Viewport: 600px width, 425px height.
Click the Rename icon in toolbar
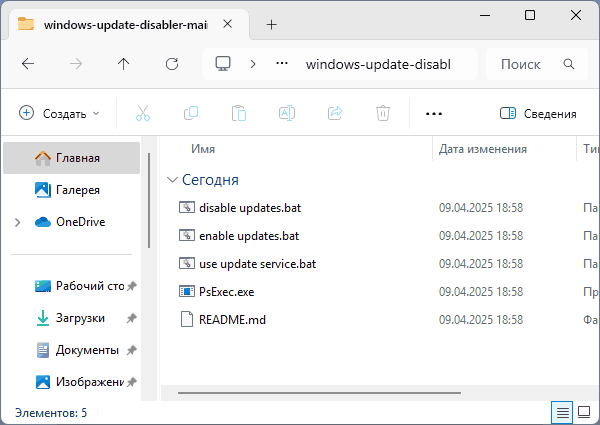click(287, 113)
